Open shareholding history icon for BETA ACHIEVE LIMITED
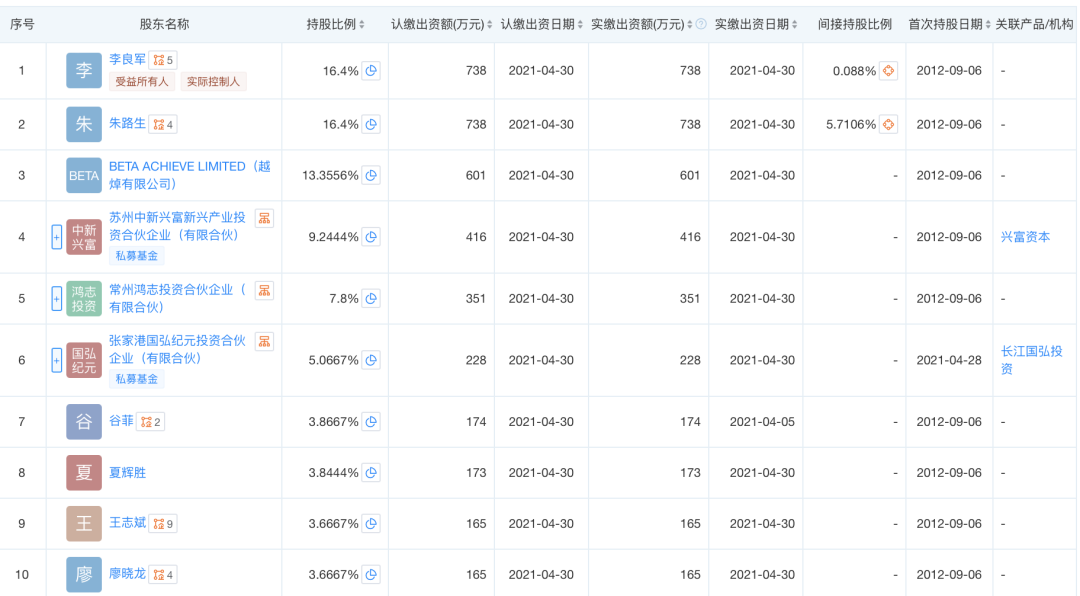Image resolution: width=1080 pixels, height=596 pixels. click(x=371, y=176)
